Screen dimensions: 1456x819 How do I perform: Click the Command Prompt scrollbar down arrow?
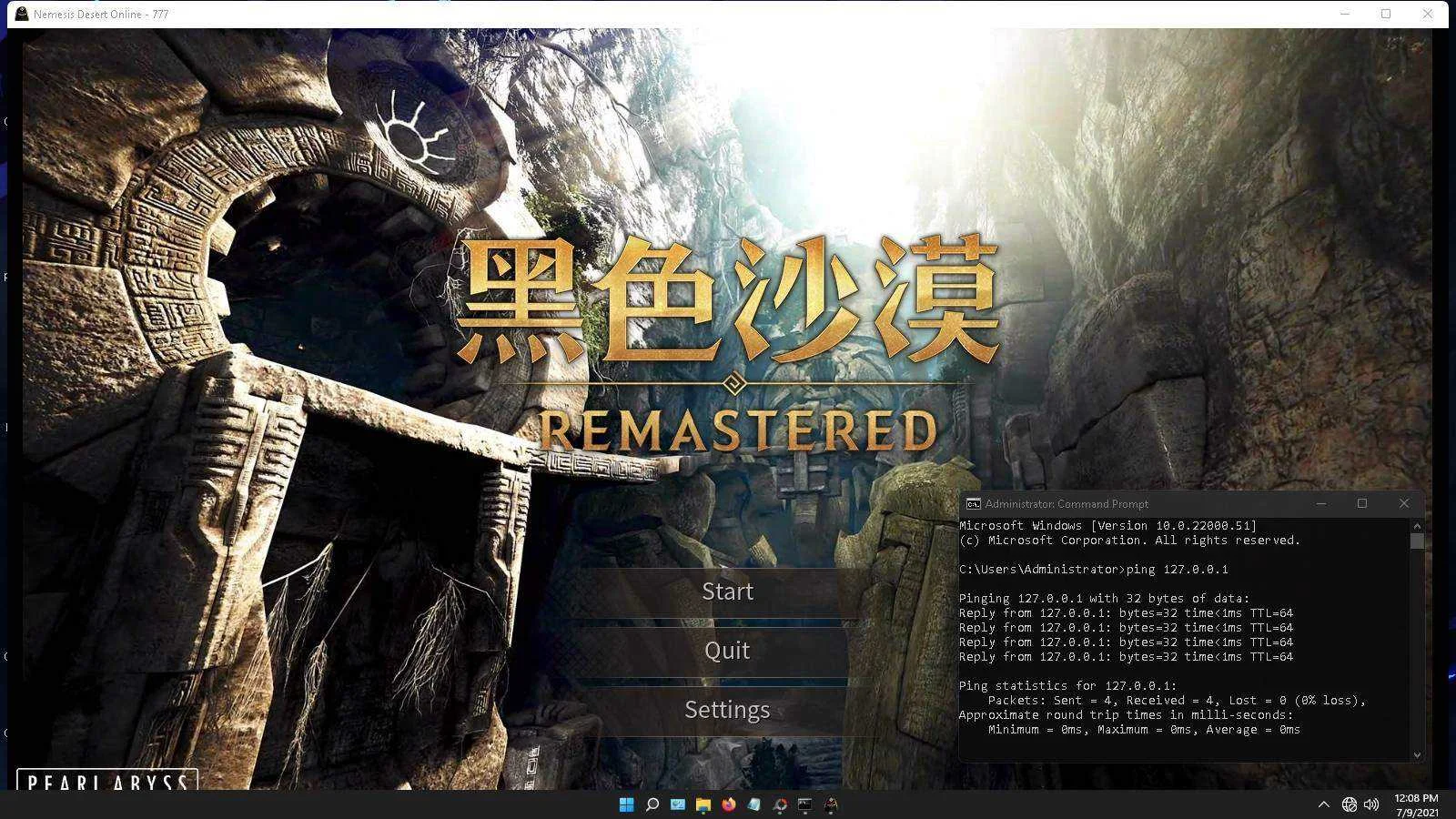click(1417, 754)
